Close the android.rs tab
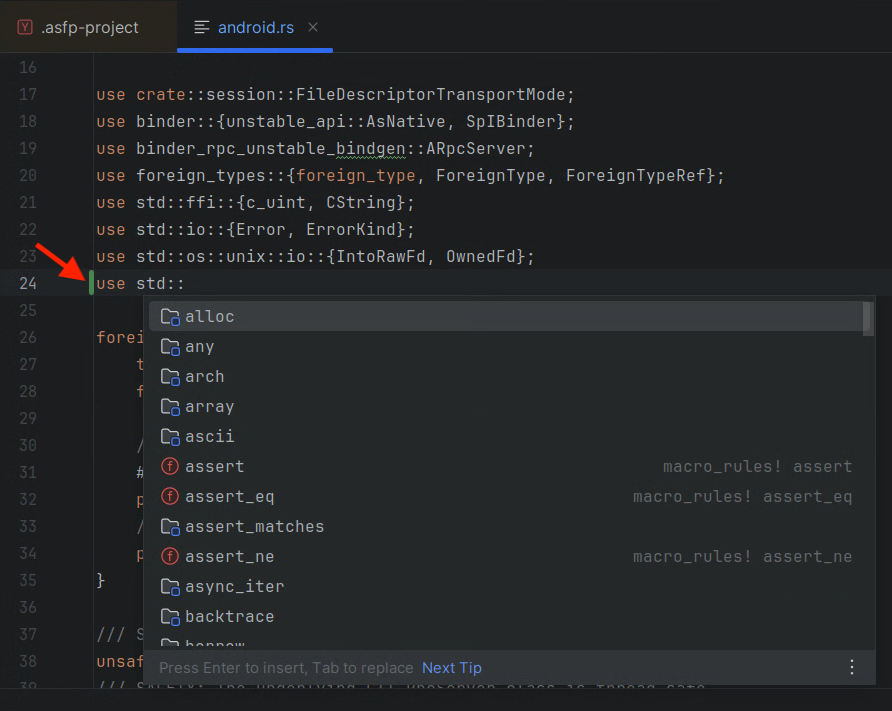This screenshot has height=711, width=892. point(313,27)
